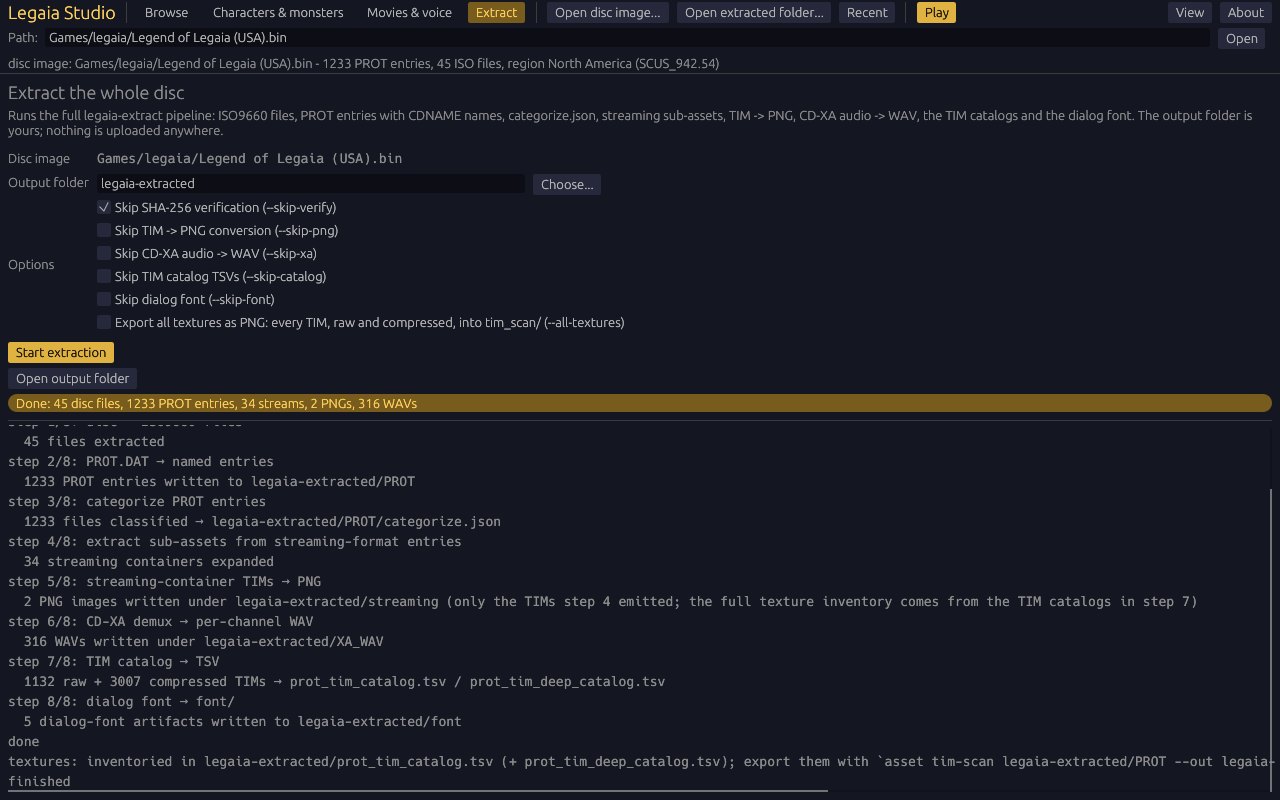Open the Recent list

(x=867, y=13)
